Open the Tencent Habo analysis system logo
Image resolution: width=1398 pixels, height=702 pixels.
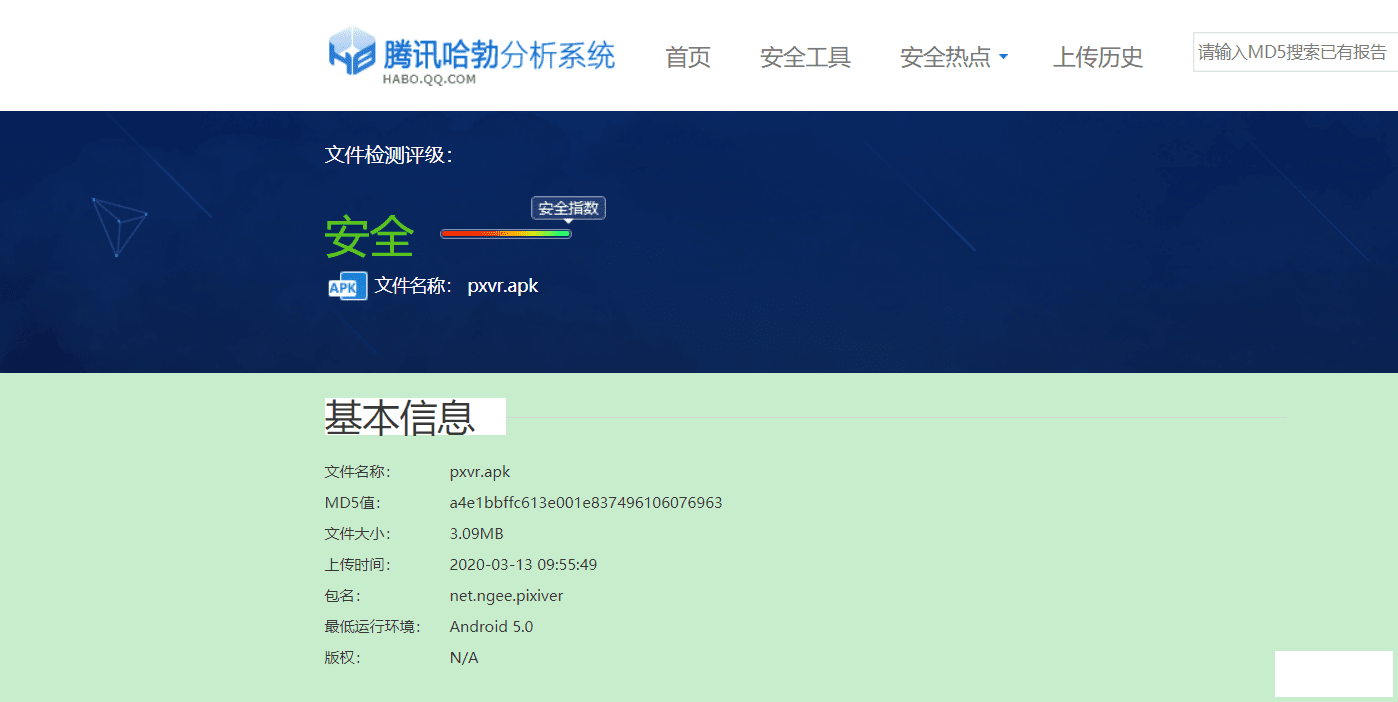(x=472, y=55)
